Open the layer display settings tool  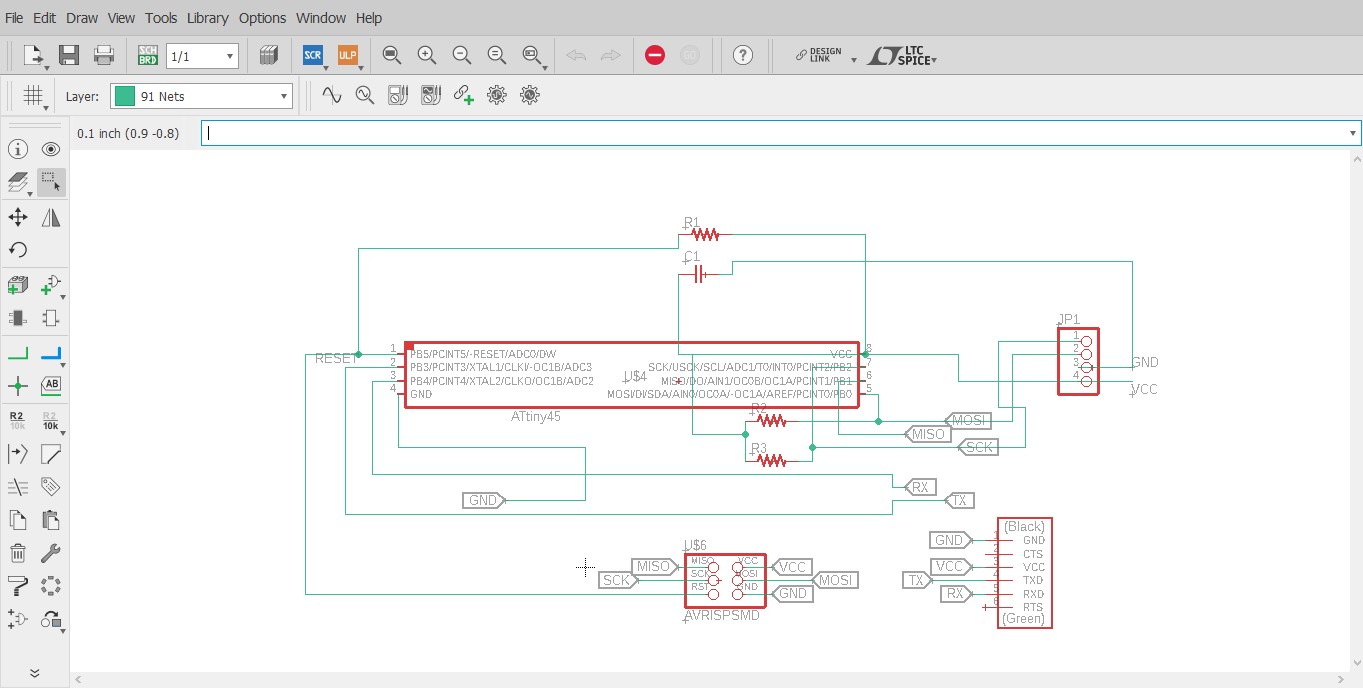(18, 182)
